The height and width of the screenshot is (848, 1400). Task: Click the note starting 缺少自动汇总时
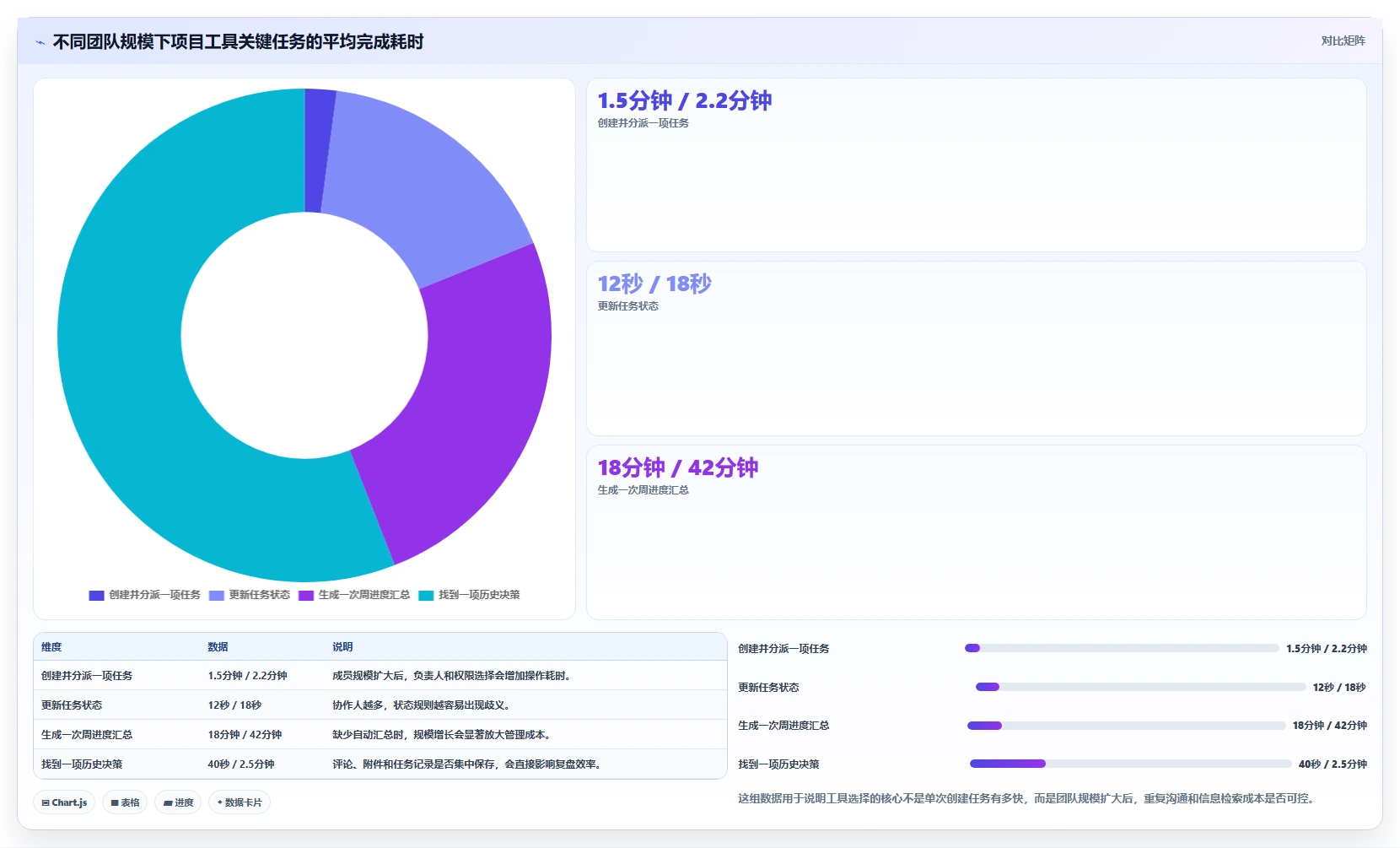444,735
